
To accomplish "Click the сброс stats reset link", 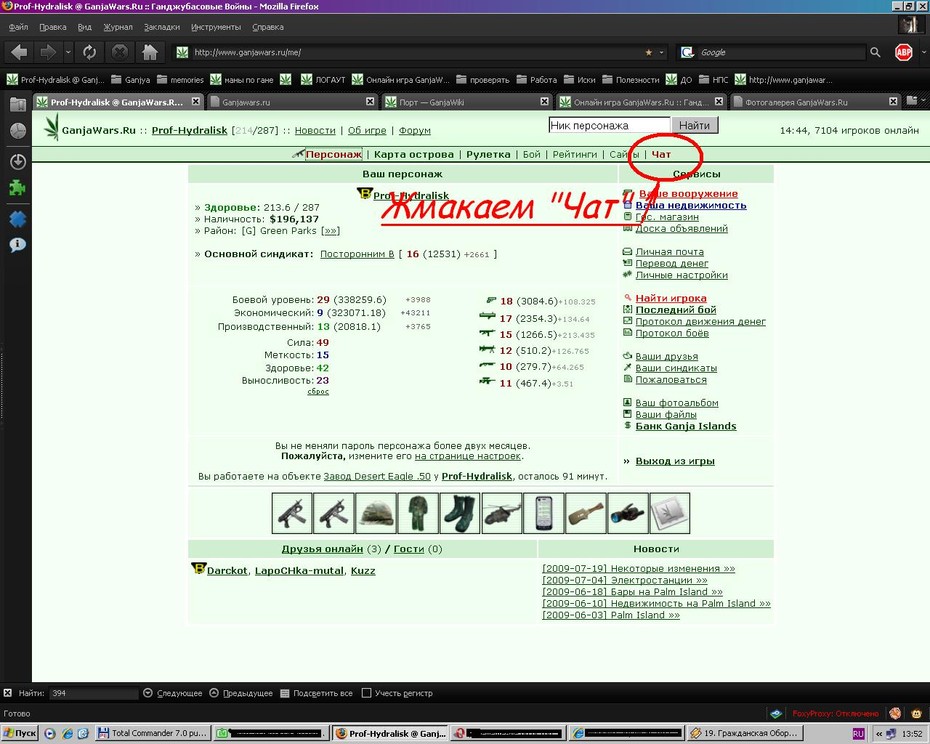I will [318, 392].
